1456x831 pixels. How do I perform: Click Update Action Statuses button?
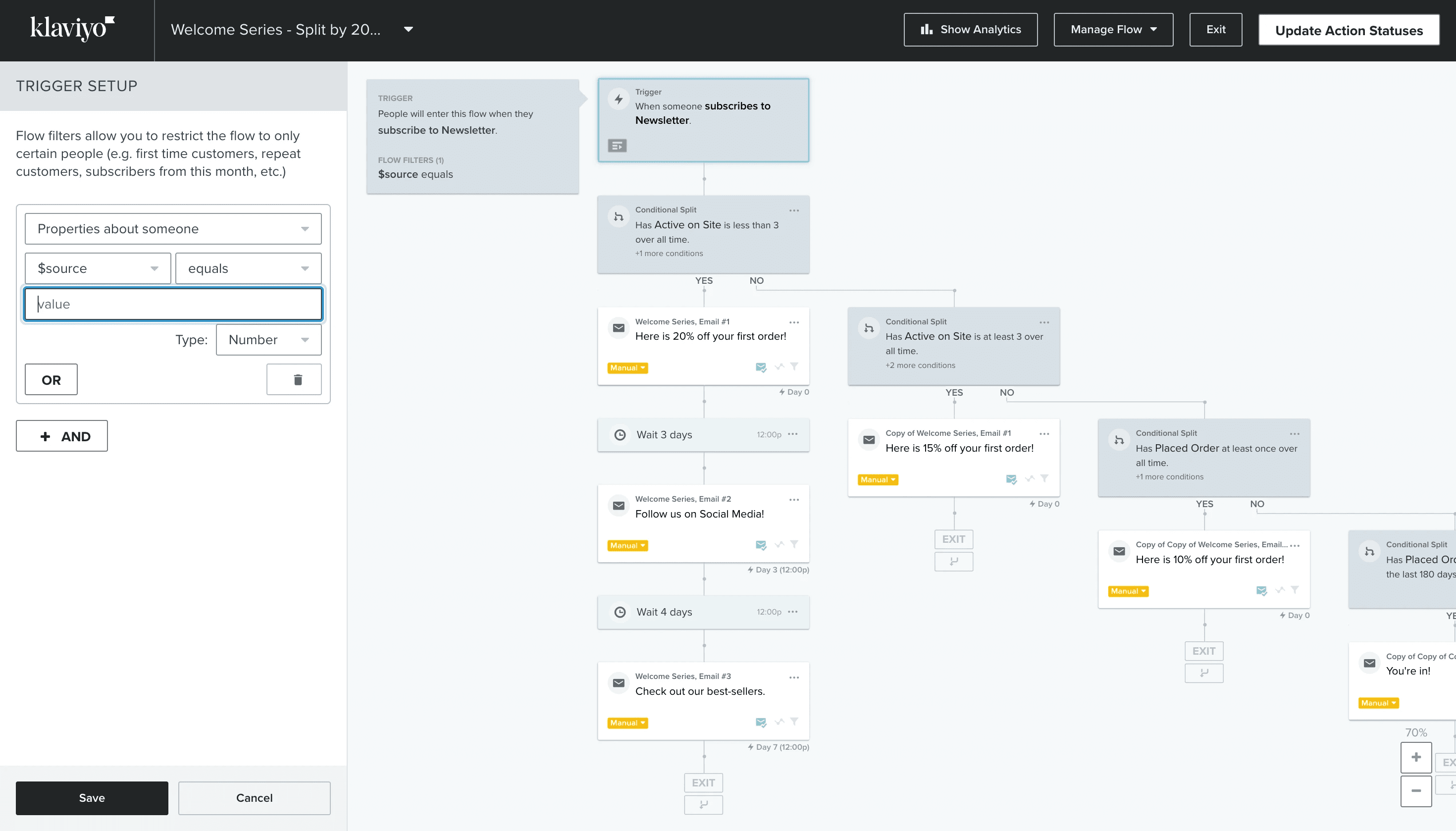click(1348, 30)
